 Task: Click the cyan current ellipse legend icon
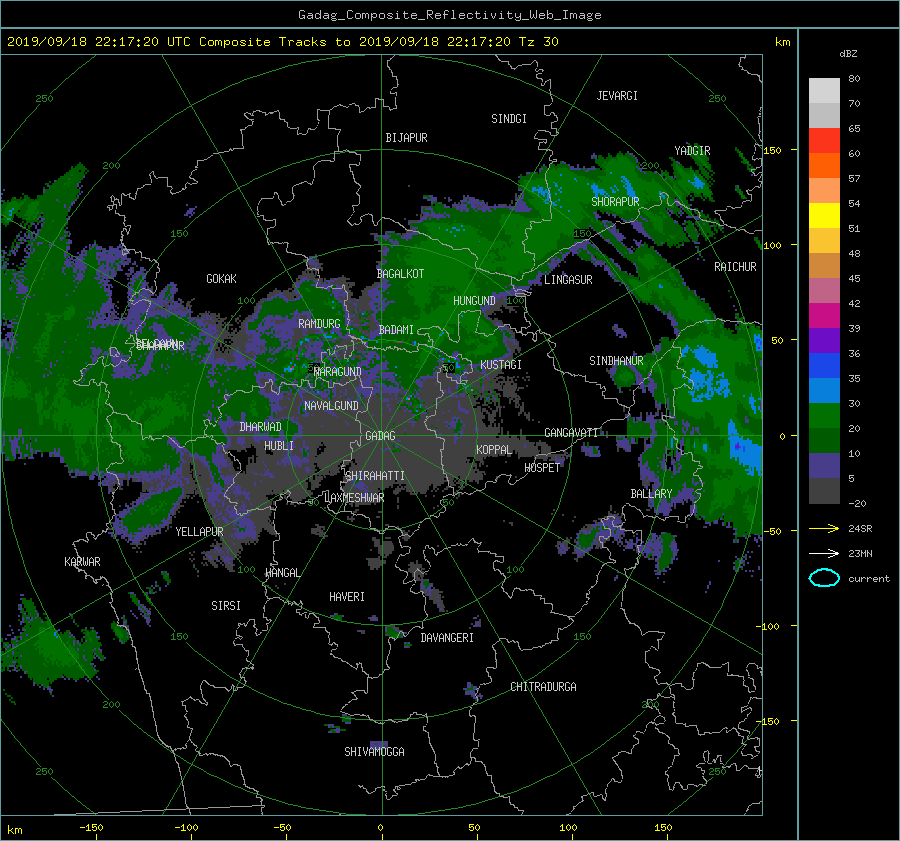(x=824, y=578)
